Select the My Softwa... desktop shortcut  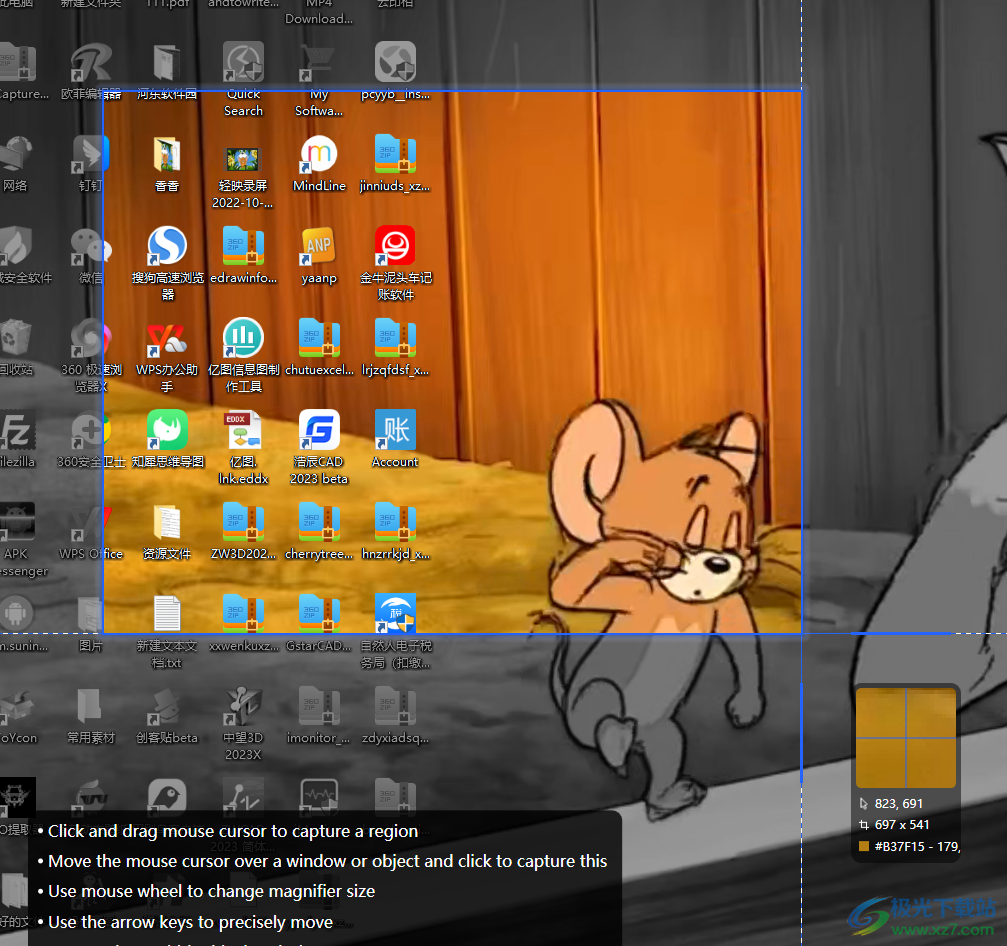pos(319,63)
